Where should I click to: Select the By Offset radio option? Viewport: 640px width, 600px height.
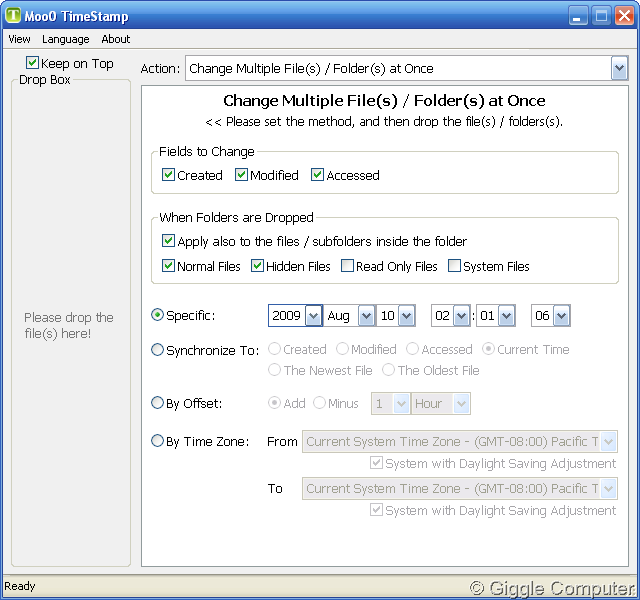click(x=157, y=403)
